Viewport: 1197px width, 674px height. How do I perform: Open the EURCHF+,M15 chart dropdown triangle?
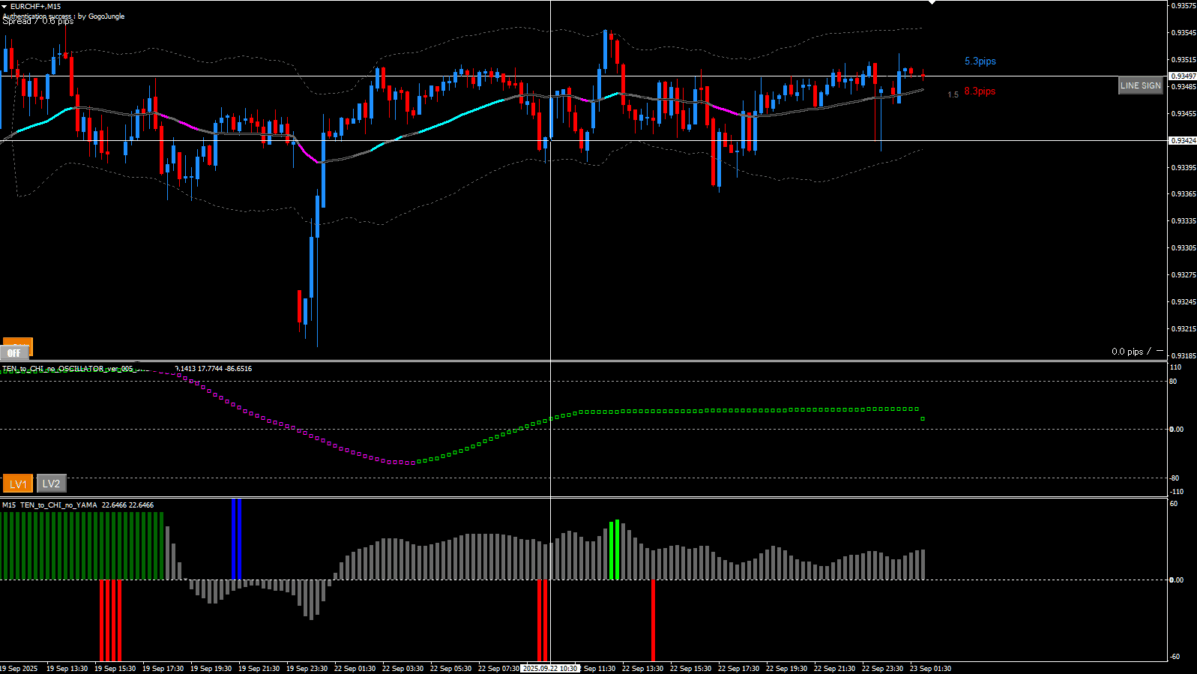pyautogui.click(x=4, y=6)
